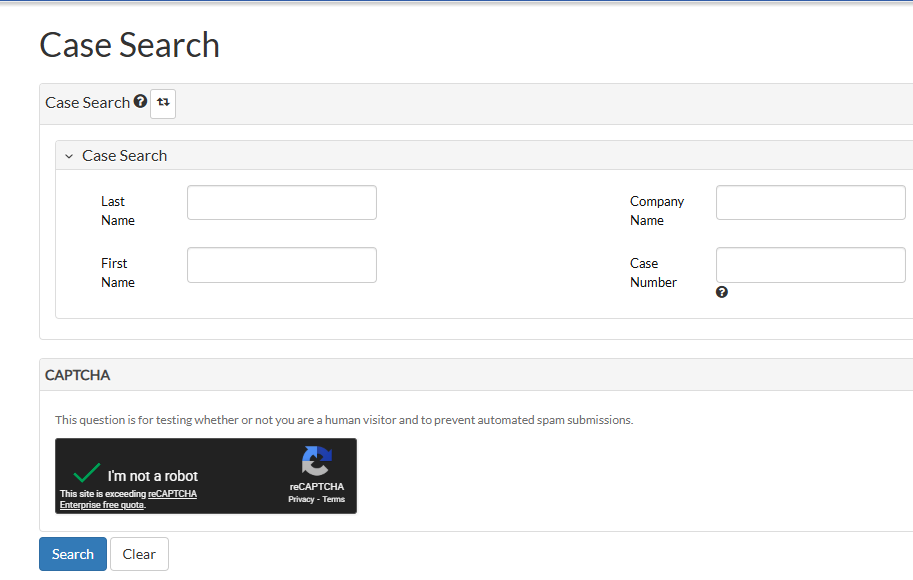The width and height of the screenshot is (913, 580).
Task: Click the help icon beside Case Search title
Action: 140,102
